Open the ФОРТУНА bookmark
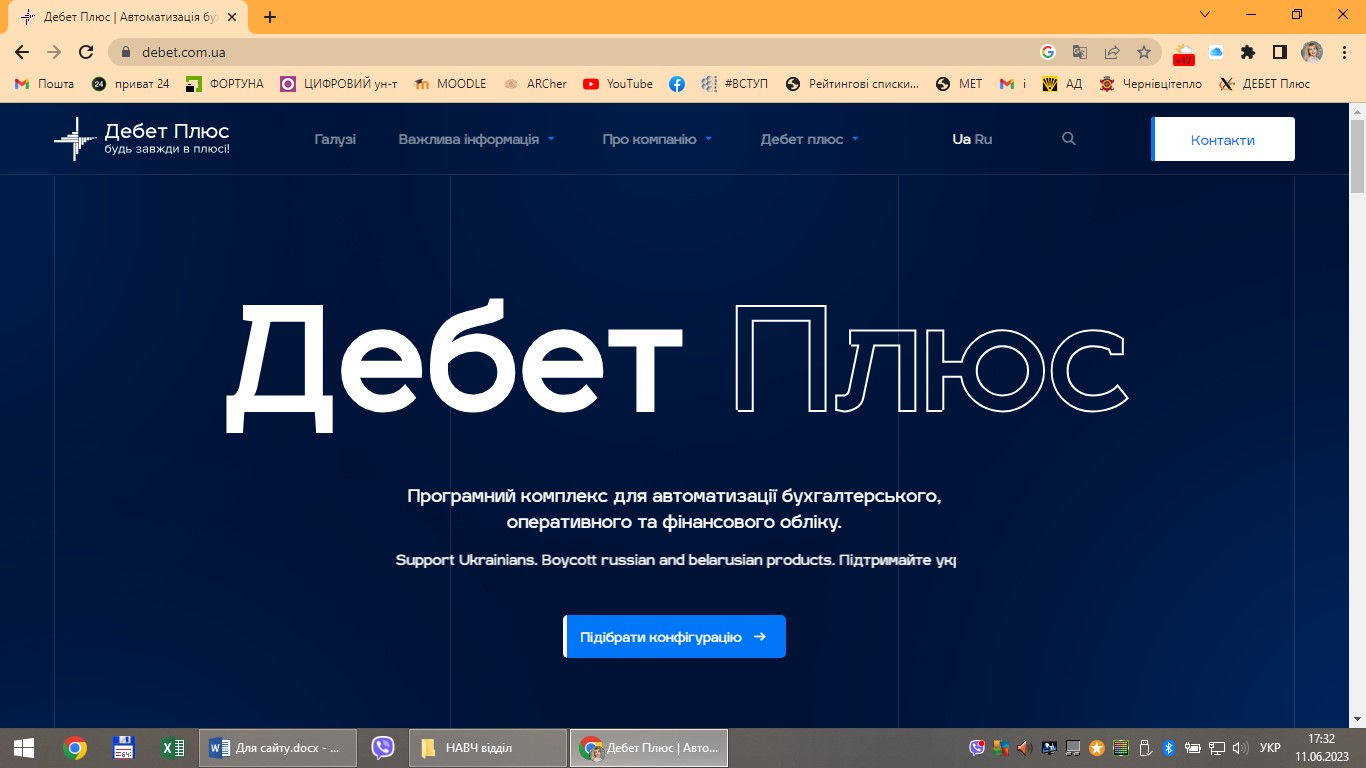The image size is (1366, 768). click(225, 84)
